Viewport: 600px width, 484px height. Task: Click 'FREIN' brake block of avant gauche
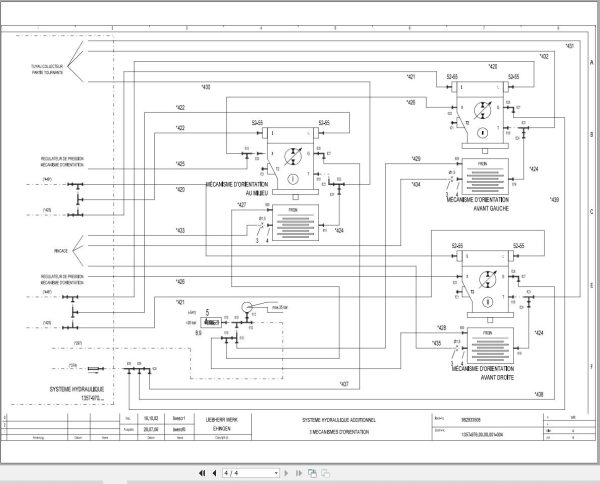[485, 176]
